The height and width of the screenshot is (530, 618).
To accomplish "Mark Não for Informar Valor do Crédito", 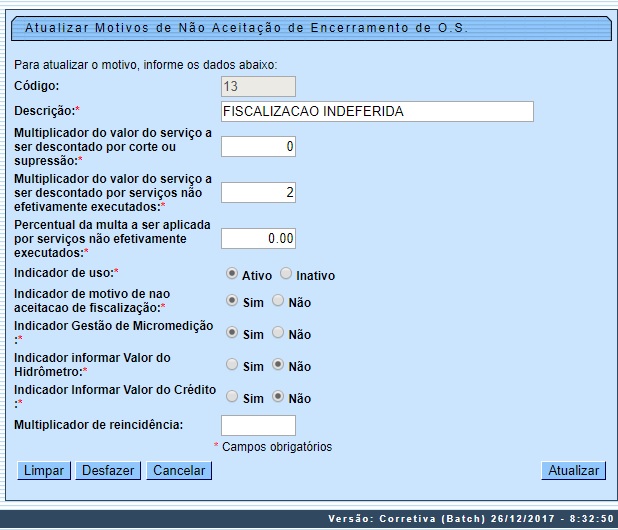I will (x=278, y=396).
